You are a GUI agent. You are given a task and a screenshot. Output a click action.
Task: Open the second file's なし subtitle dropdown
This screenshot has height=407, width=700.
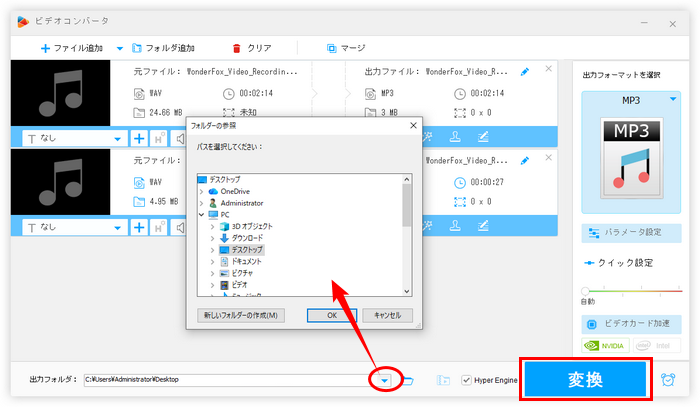[75, 228]
